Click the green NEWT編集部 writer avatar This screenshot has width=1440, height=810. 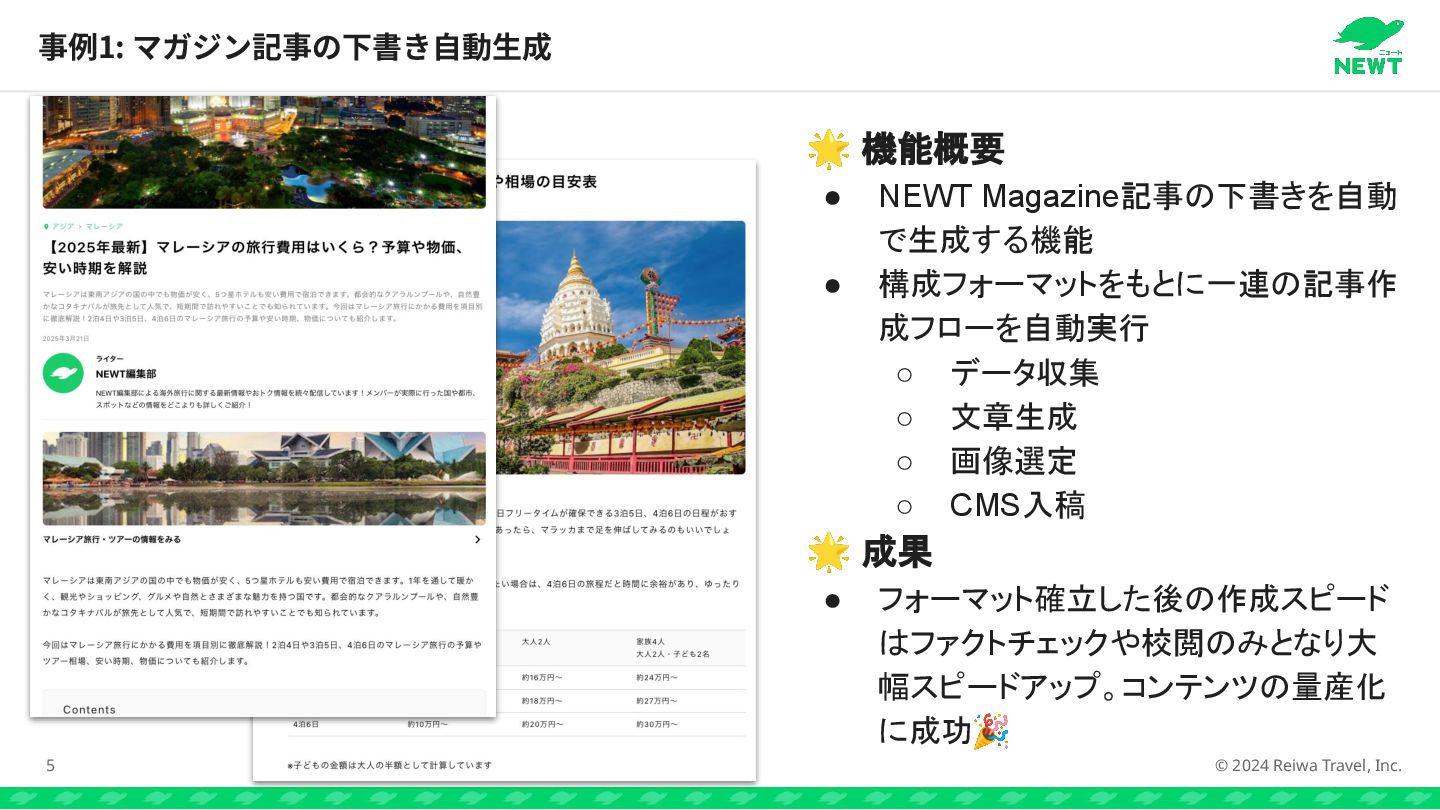[x=63, y=373]
